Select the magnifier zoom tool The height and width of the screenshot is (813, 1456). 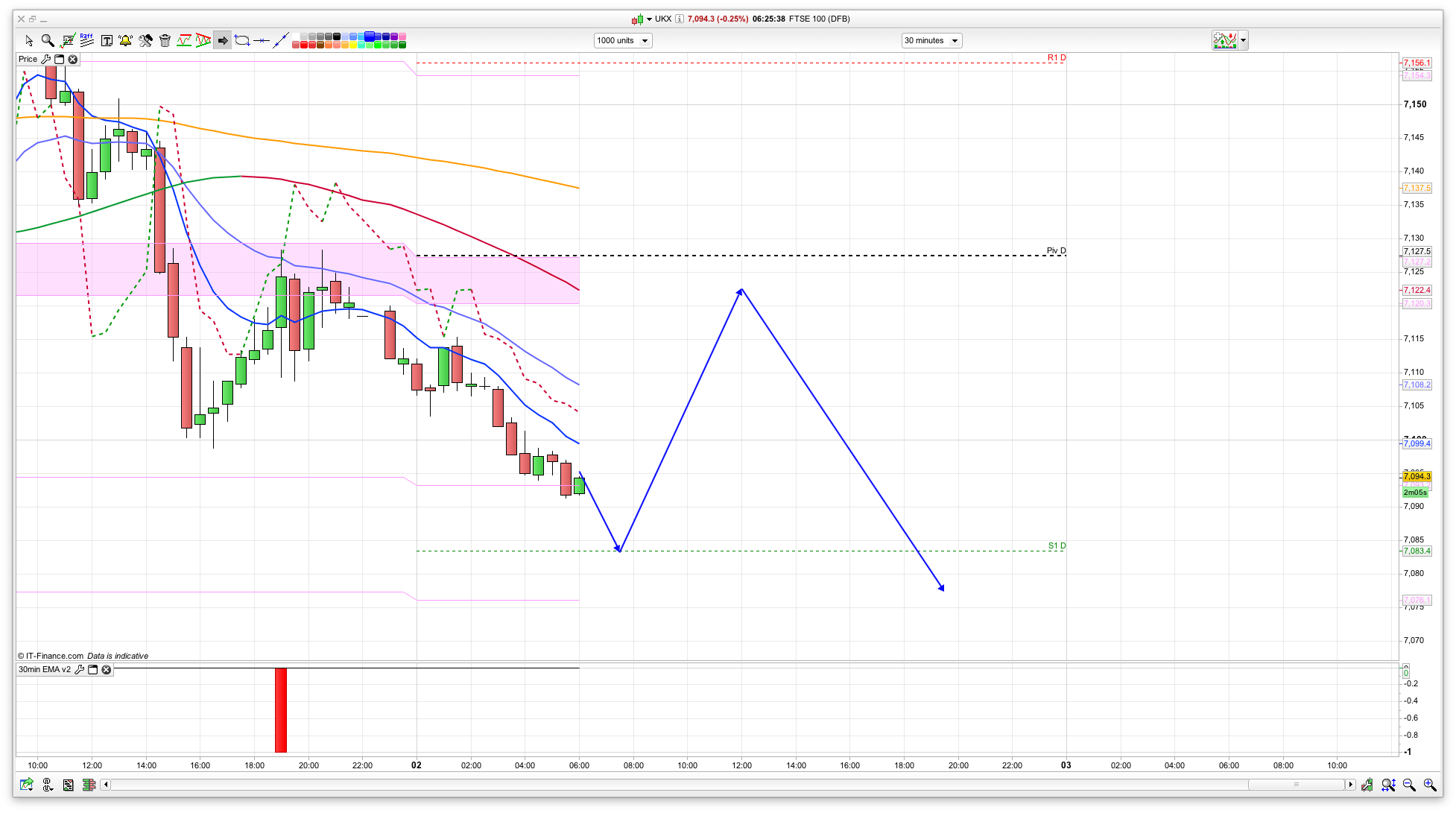[x=48, y=40]
